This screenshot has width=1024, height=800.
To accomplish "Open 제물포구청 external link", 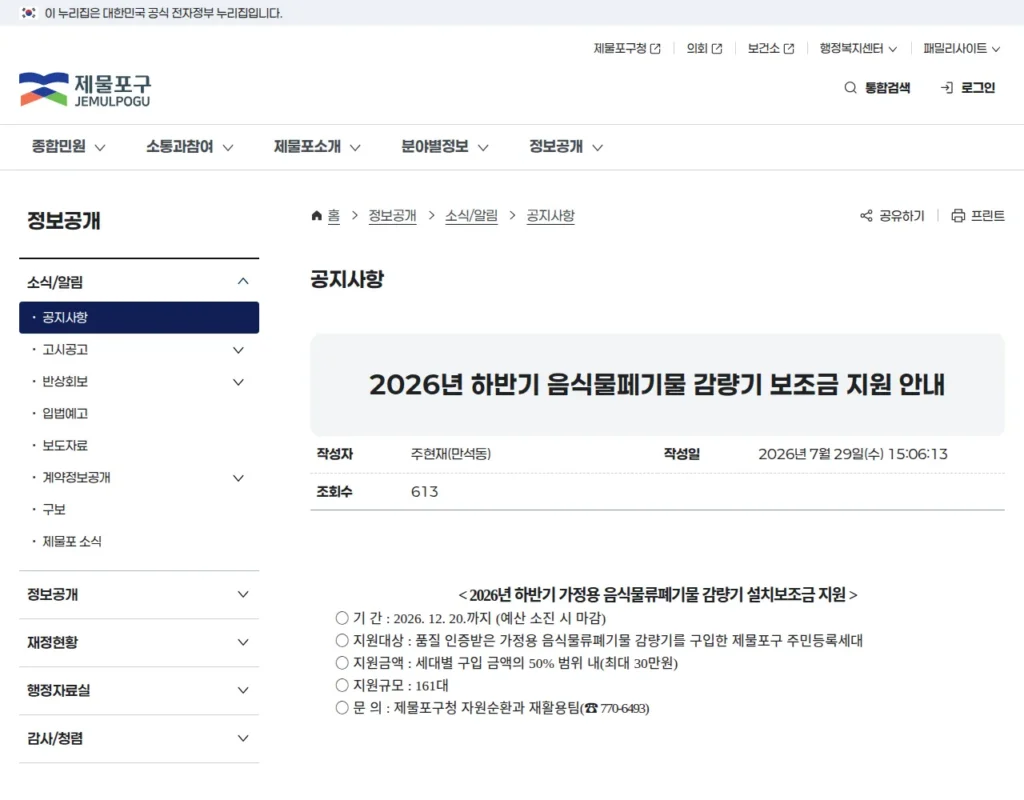I will tap(627, 49).
